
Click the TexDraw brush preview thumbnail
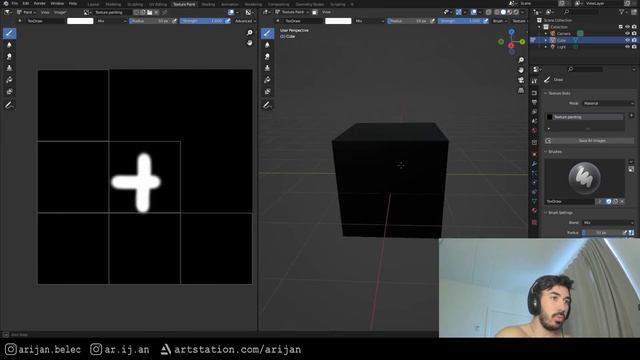click(584, 178)
